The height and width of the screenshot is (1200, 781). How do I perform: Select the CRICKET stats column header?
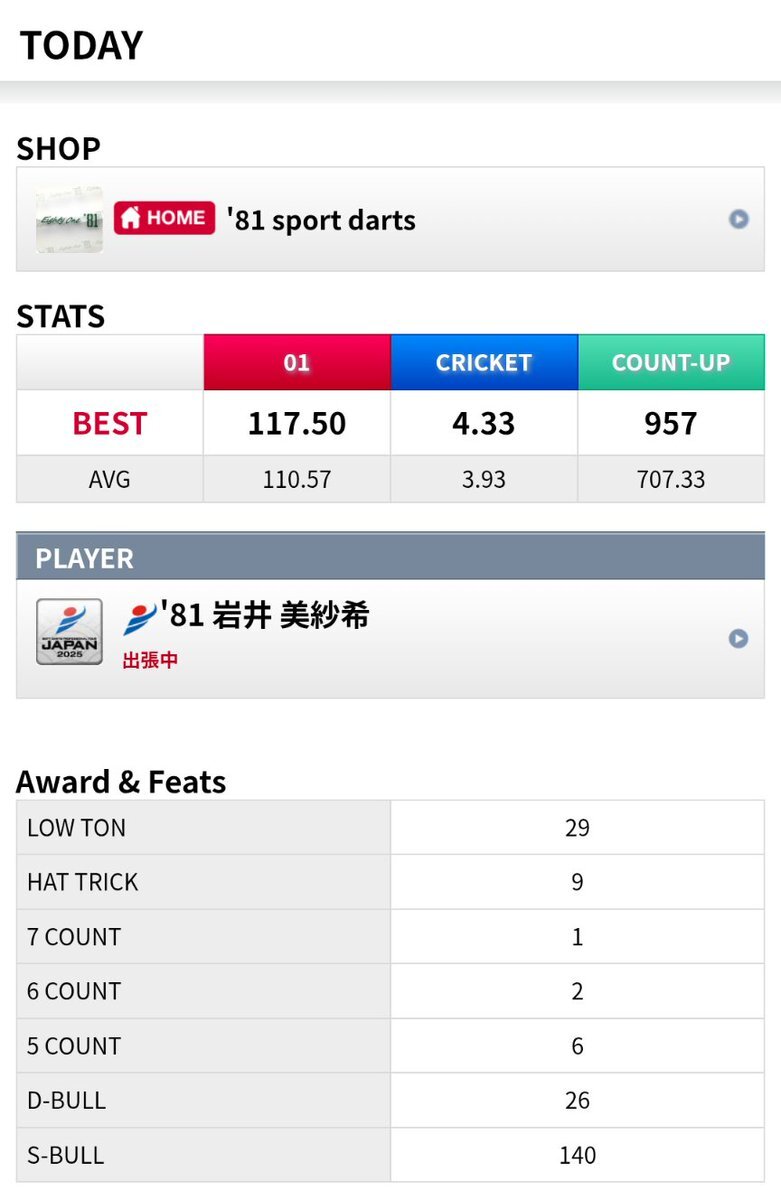484,362
